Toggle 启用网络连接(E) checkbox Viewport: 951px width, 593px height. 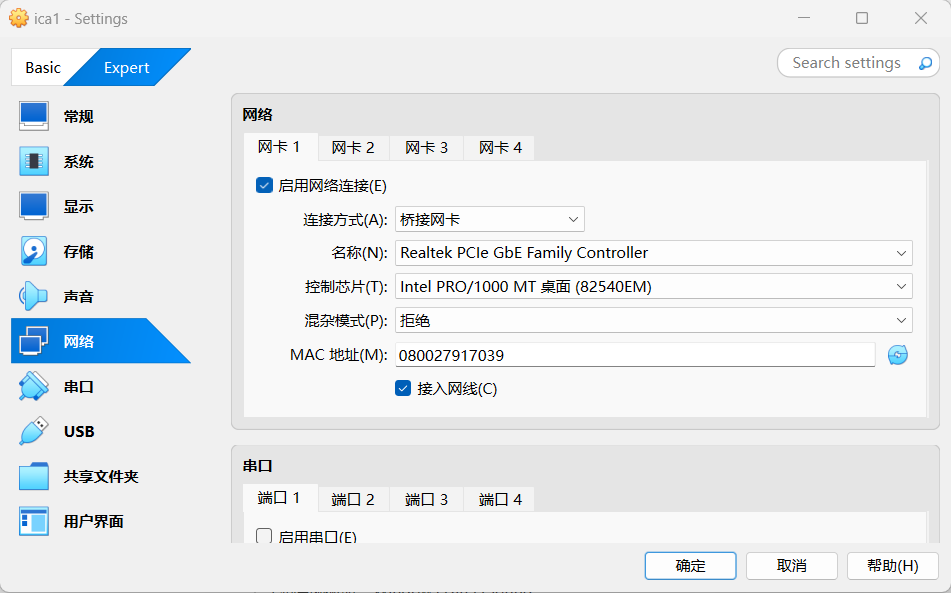tap(264, 186)
